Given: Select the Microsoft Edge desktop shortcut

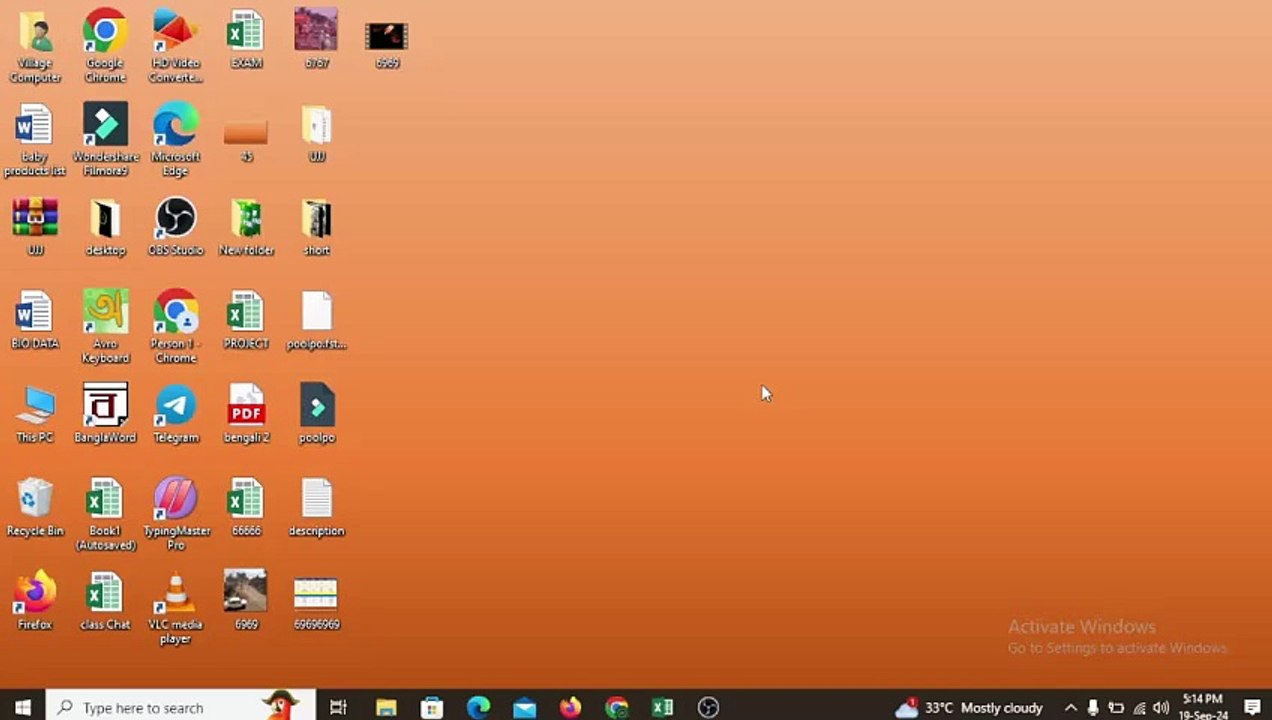Looking at the screenshot, I should pos(176,140).
